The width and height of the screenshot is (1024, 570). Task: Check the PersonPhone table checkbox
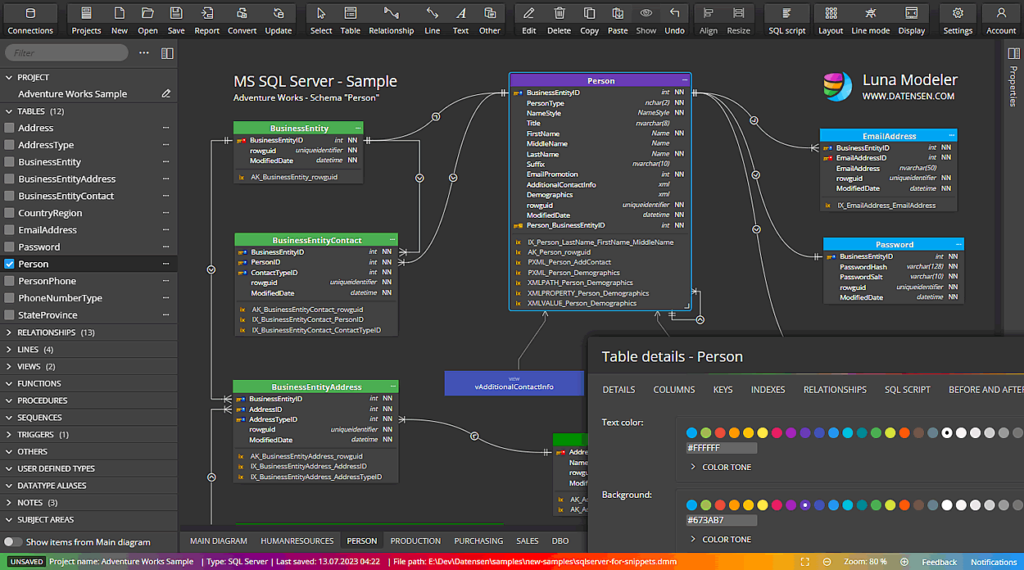coord(9,281)
